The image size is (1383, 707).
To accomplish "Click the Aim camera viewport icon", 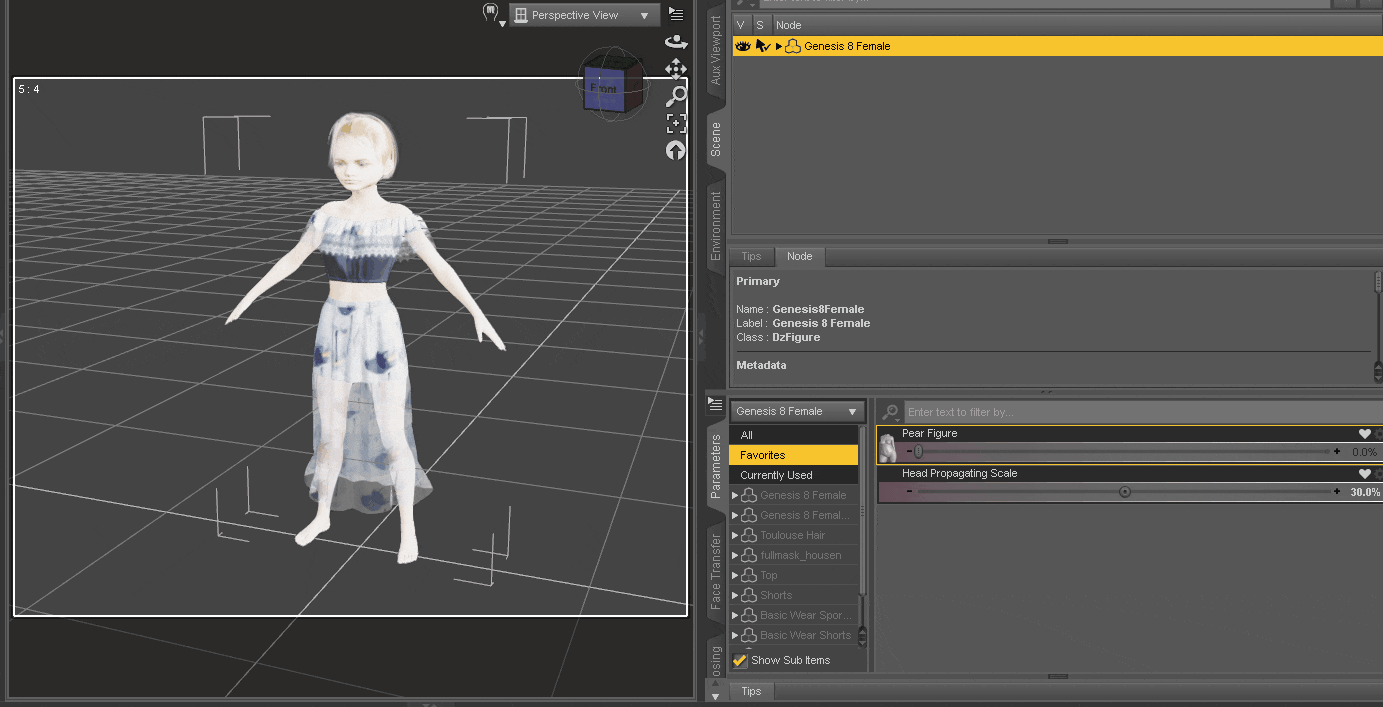I will (x=676, y=150).
